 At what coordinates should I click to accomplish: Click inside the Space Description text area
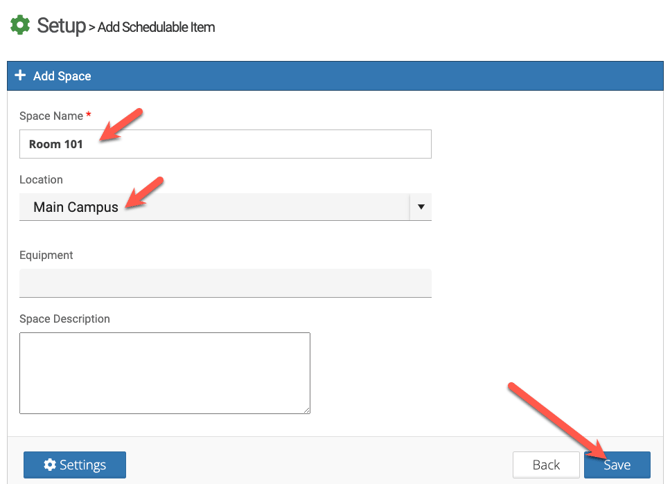coord(164,372)
